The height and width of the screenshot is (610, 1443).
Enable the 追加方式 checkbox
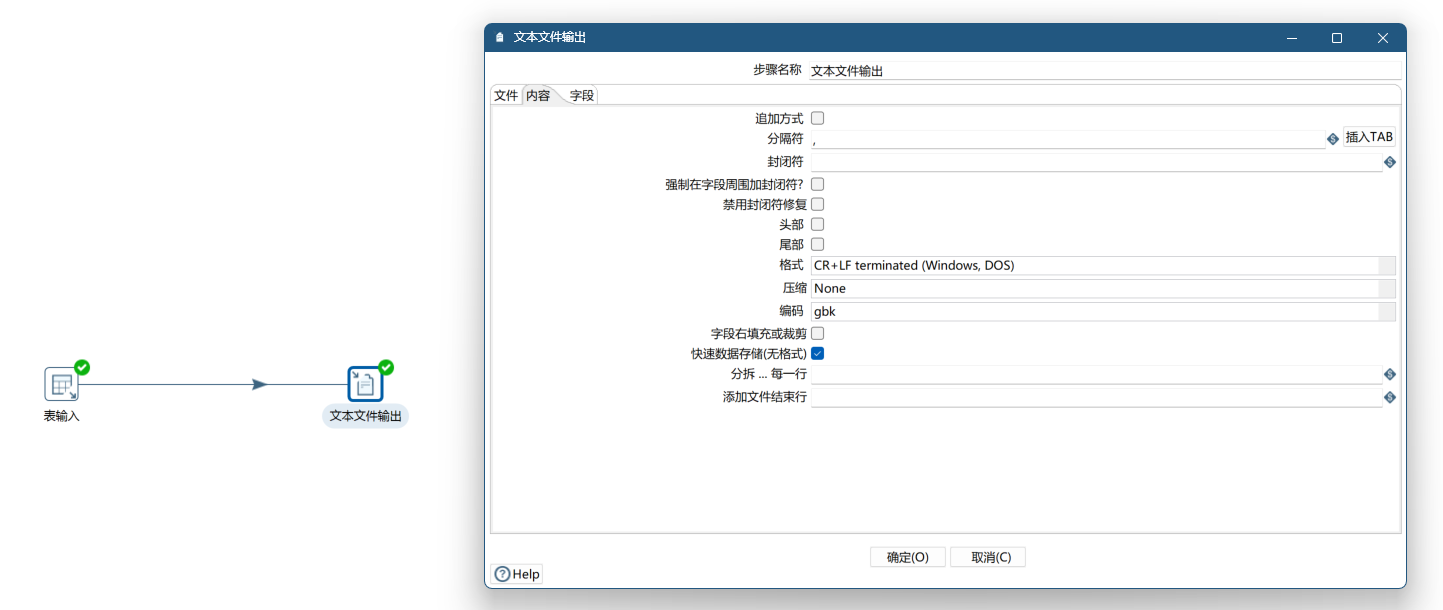click(817, 118)
